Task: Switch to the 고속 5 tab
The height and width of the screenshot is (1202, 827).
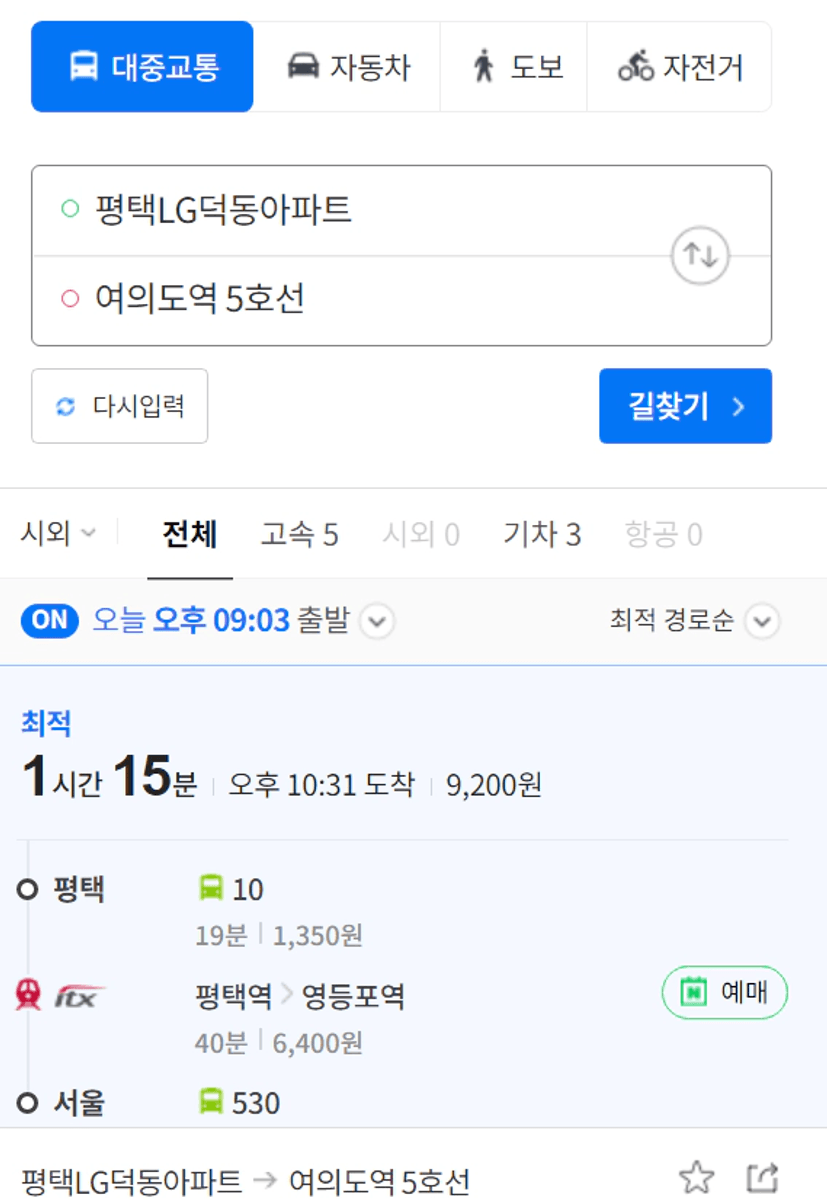Action: click(x=299, y=535)
